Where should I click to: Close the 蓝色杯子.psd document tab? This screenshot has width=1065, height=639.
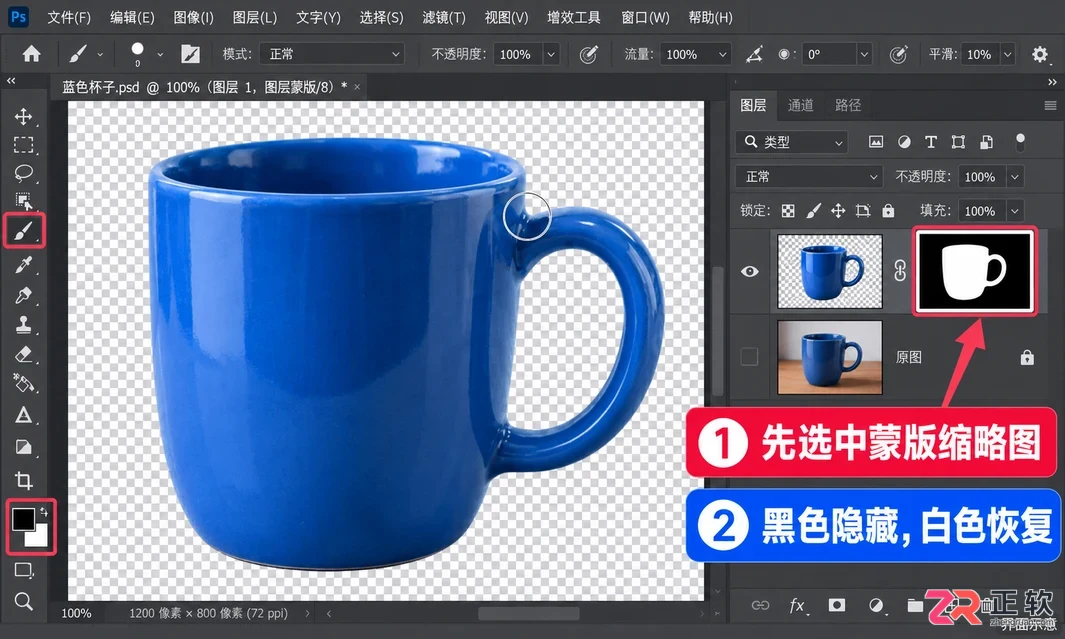357,87
